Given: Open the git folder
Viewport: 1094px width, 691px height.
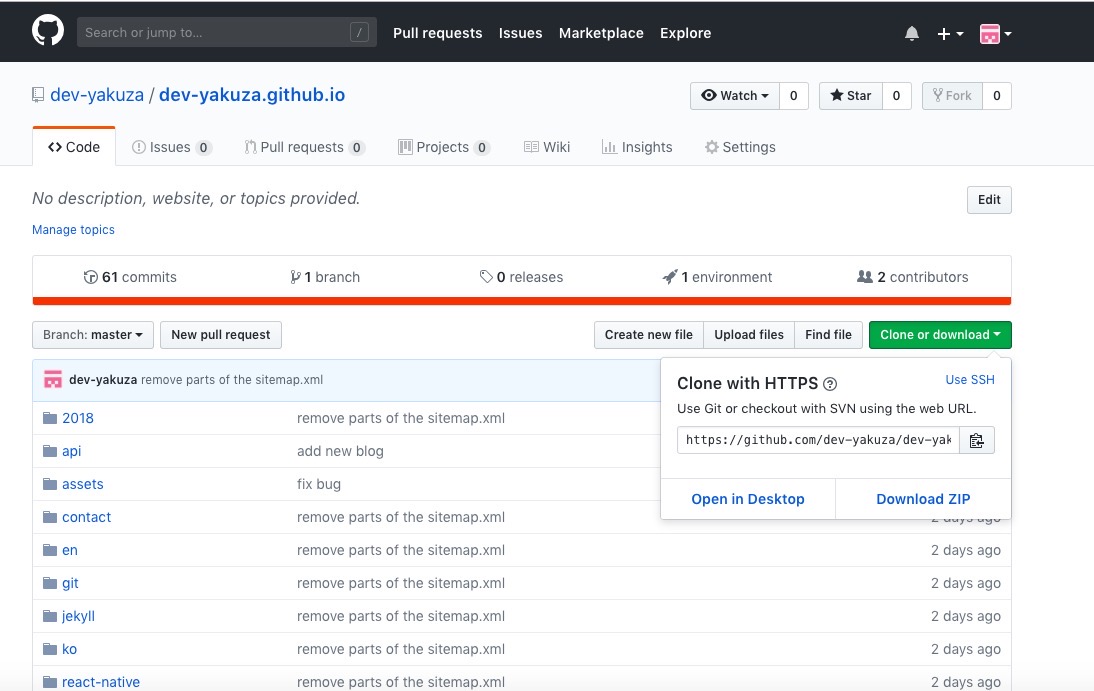Looking at the screenshot, I should pyautogui.click(x=70, y=583).
